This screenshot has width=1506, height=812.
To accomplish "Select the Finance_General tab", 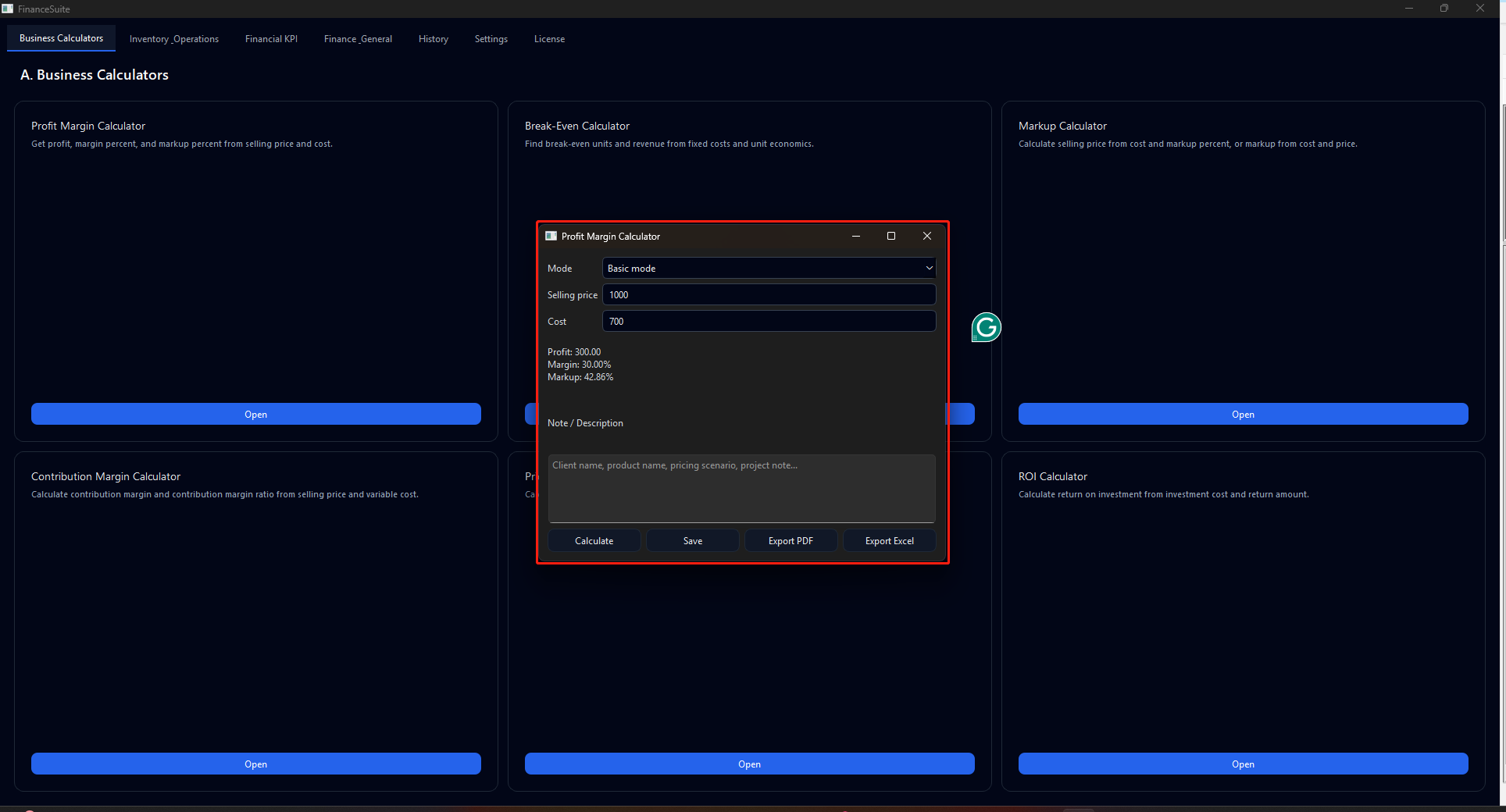I will [x=358, y=39].
